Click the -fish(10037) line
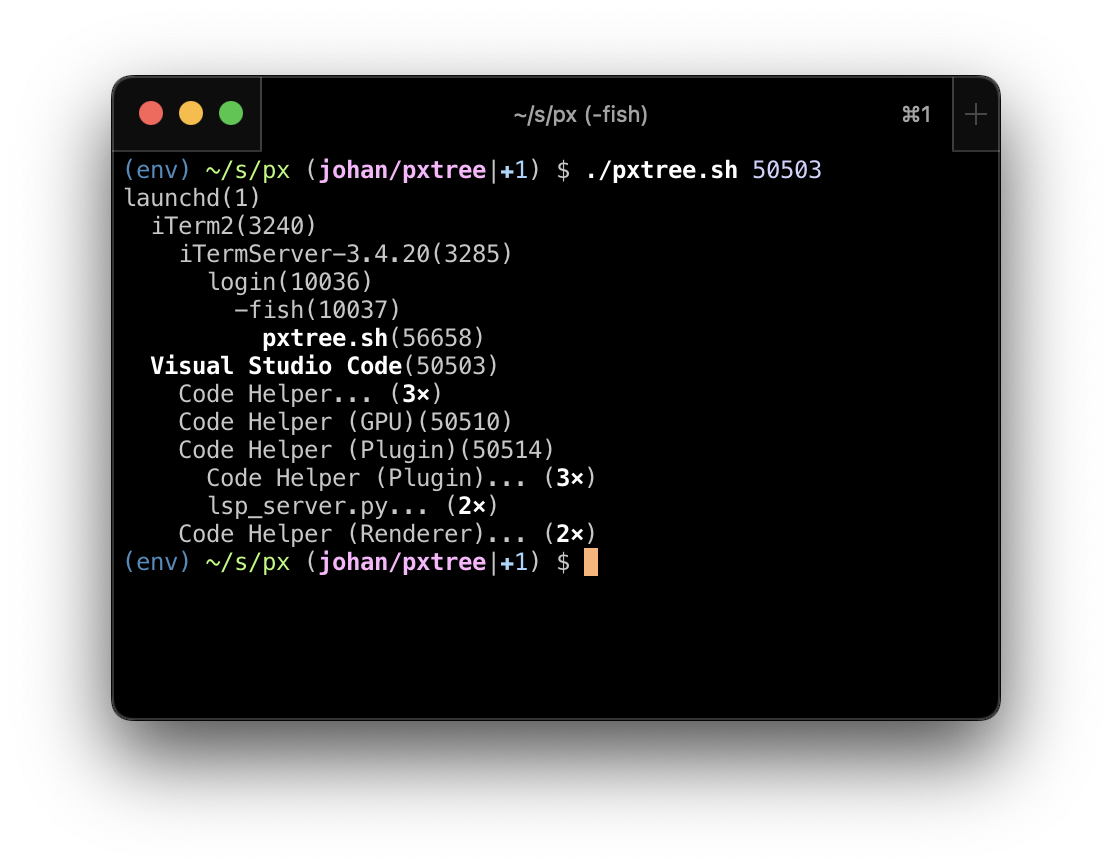1112x868 pixels. pos(317,310)
